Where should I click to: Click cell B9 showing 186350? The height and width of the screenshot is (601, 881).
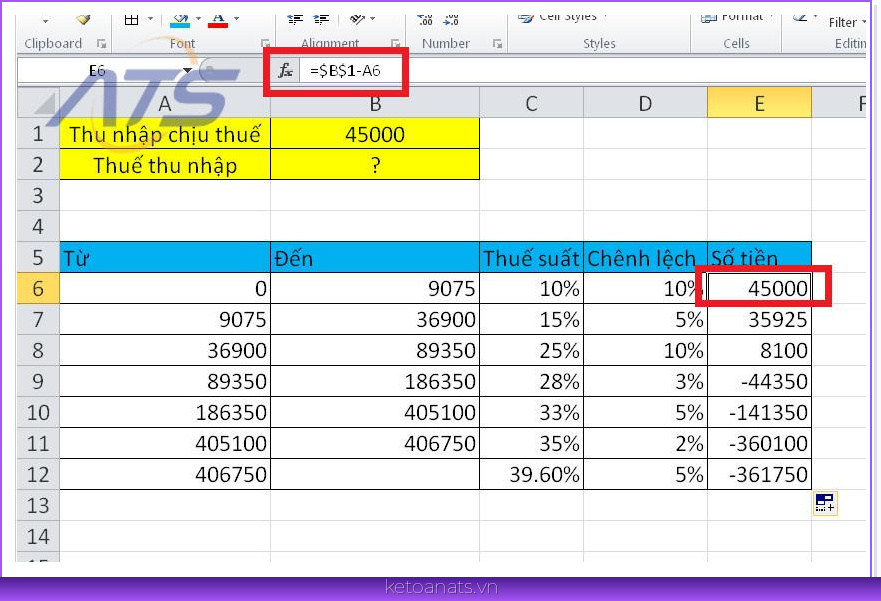pos(375,381)
